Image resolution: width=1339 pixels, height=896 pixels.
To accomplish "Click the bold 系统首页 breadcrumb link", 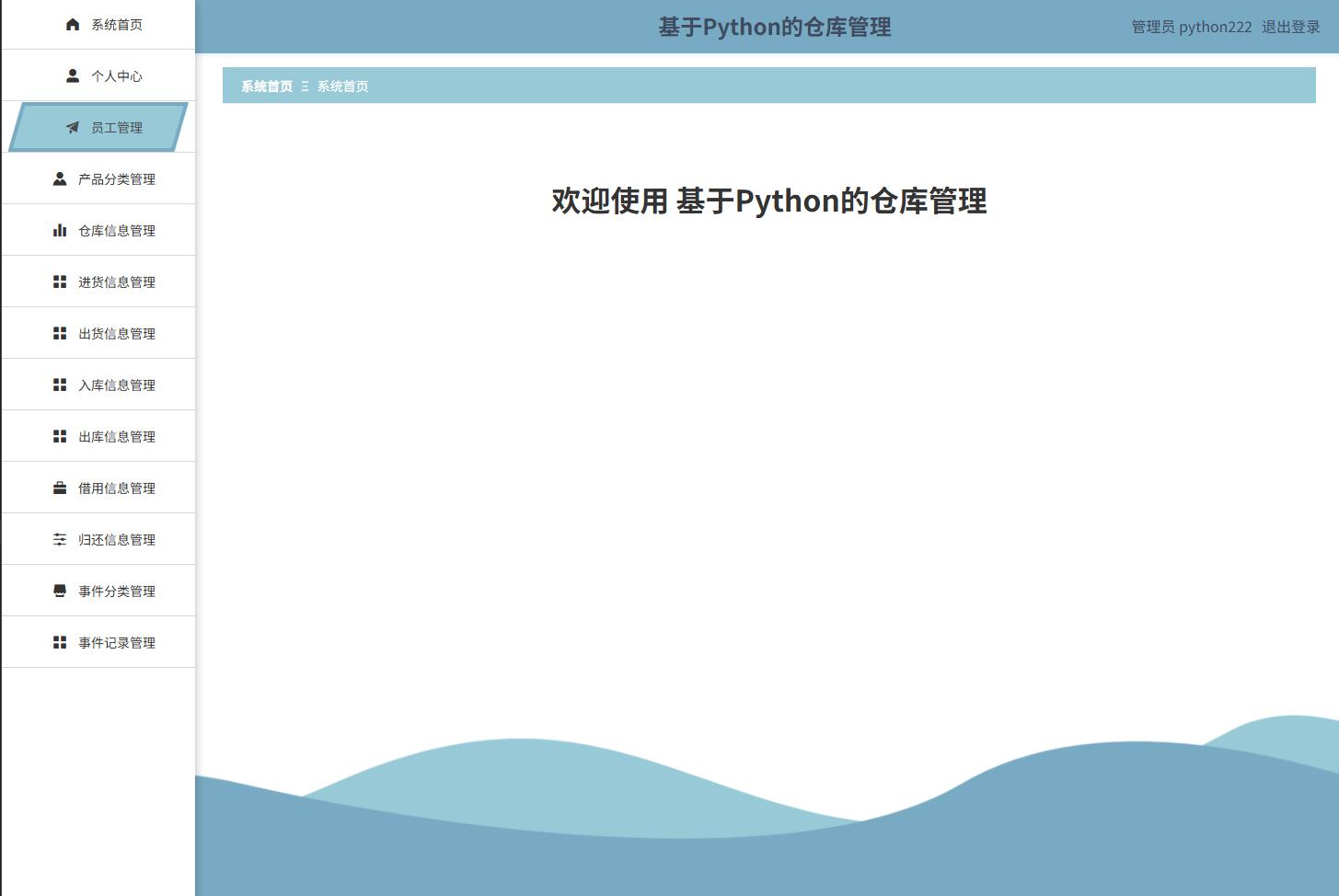I will (x=267, y=86).
